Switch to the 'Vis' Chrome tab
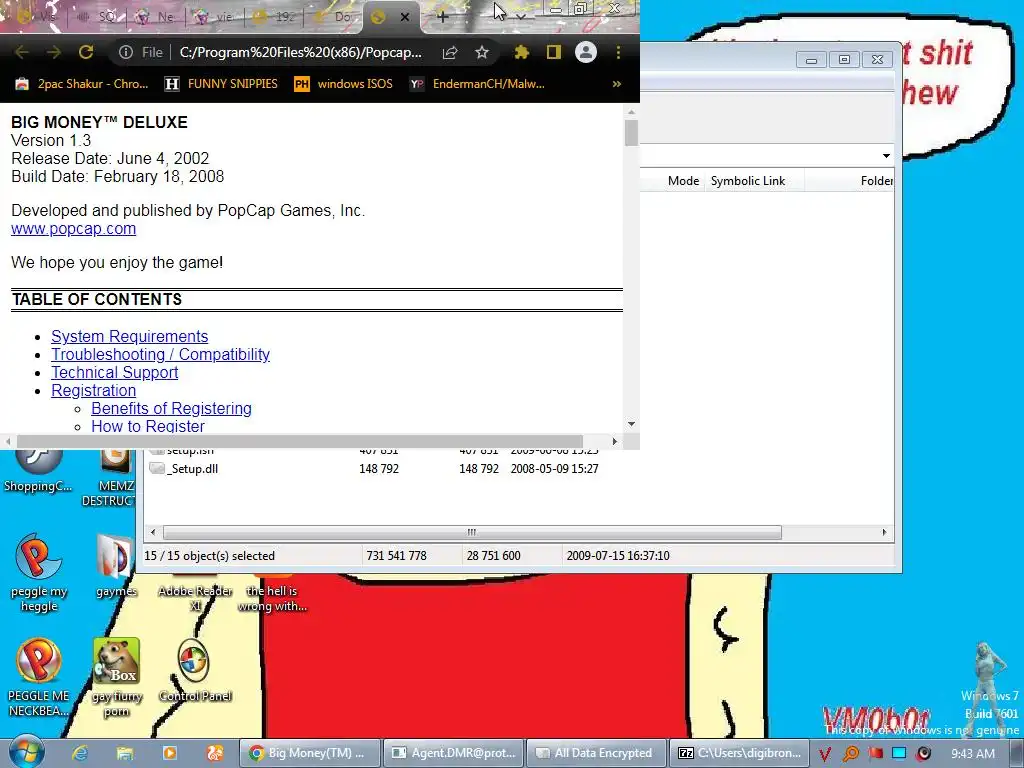1024x768 pixels. coord(38,16)
